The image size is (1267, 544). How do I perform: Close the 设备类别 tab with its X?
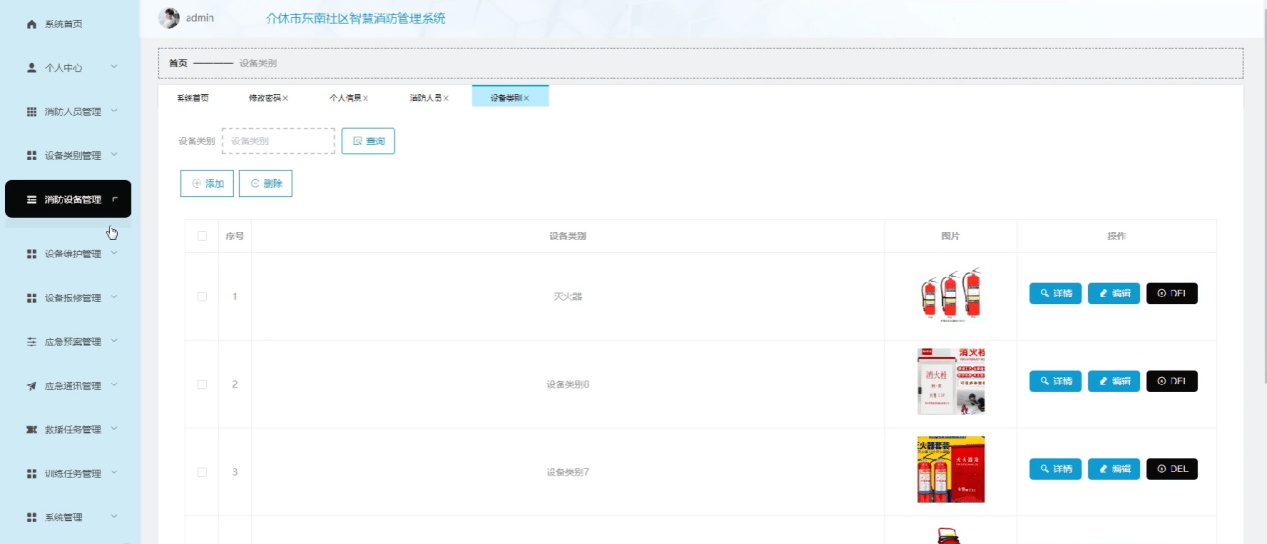(526, 98)
